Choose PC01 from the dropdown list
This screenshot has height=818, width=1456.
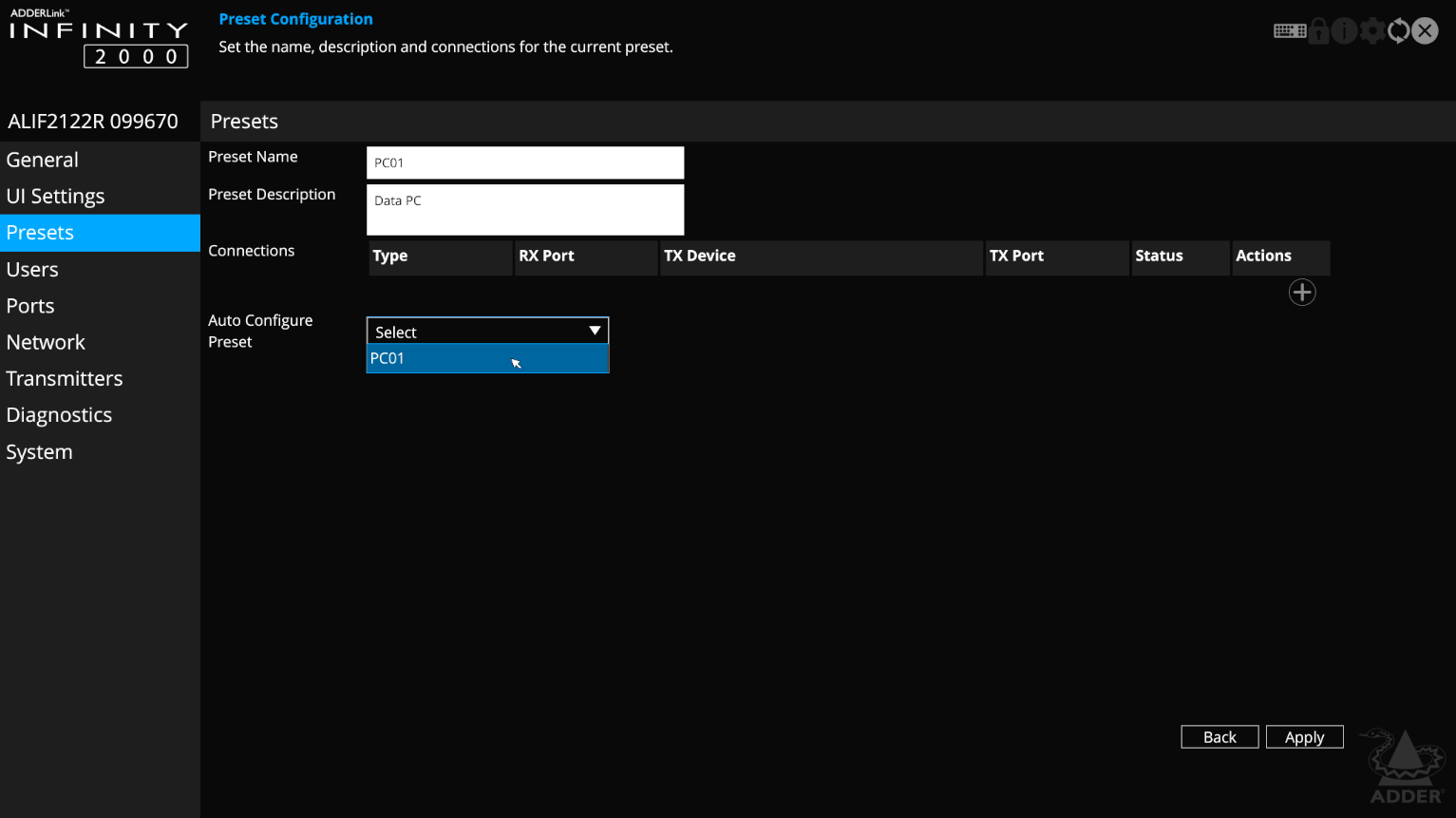point(486,359)
